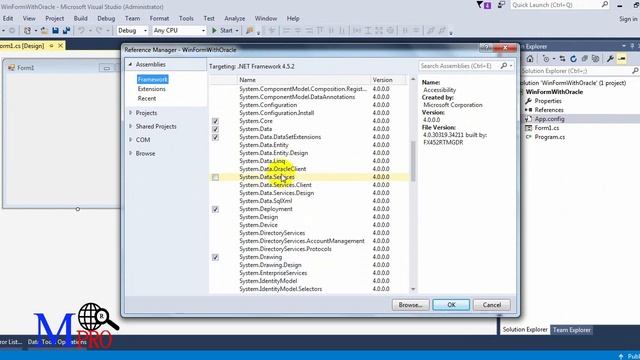Click the assembly list vertical scrollbar thumb
The height and width of the screenshot is (360, 640).
[x=413, y=162]
